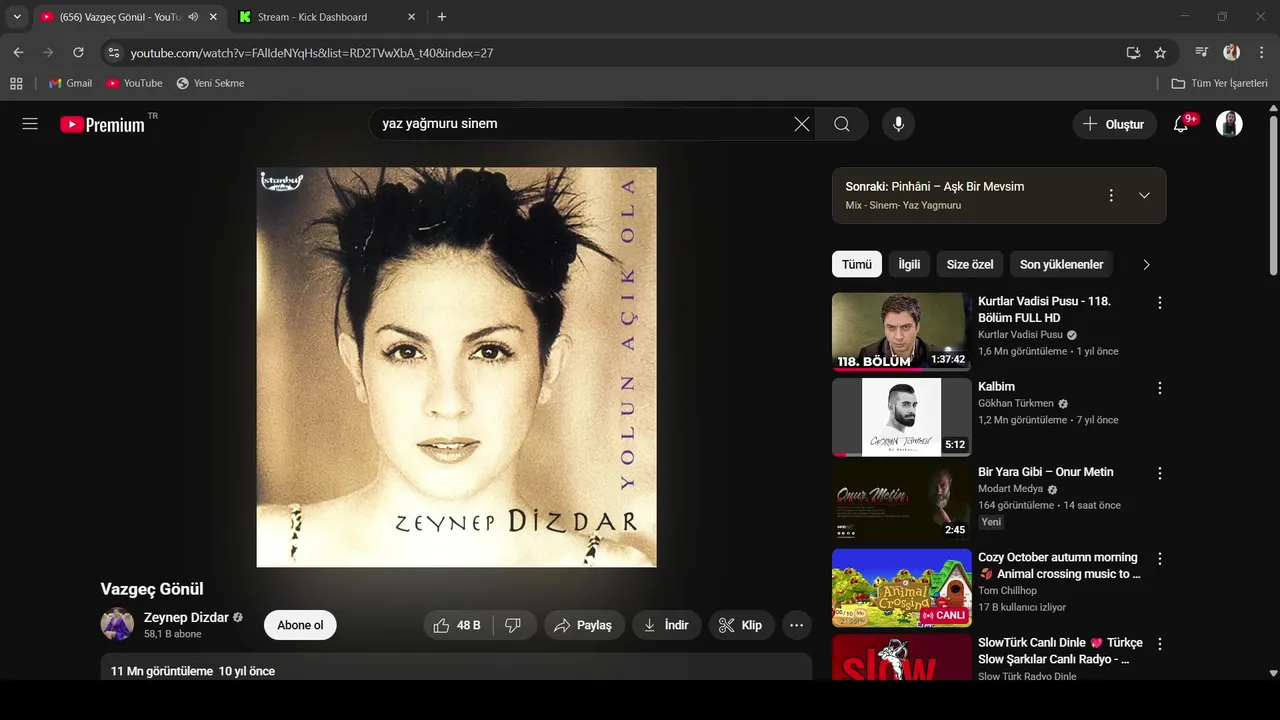Reload the current page

pyautogui.click(x=78, y=52)
